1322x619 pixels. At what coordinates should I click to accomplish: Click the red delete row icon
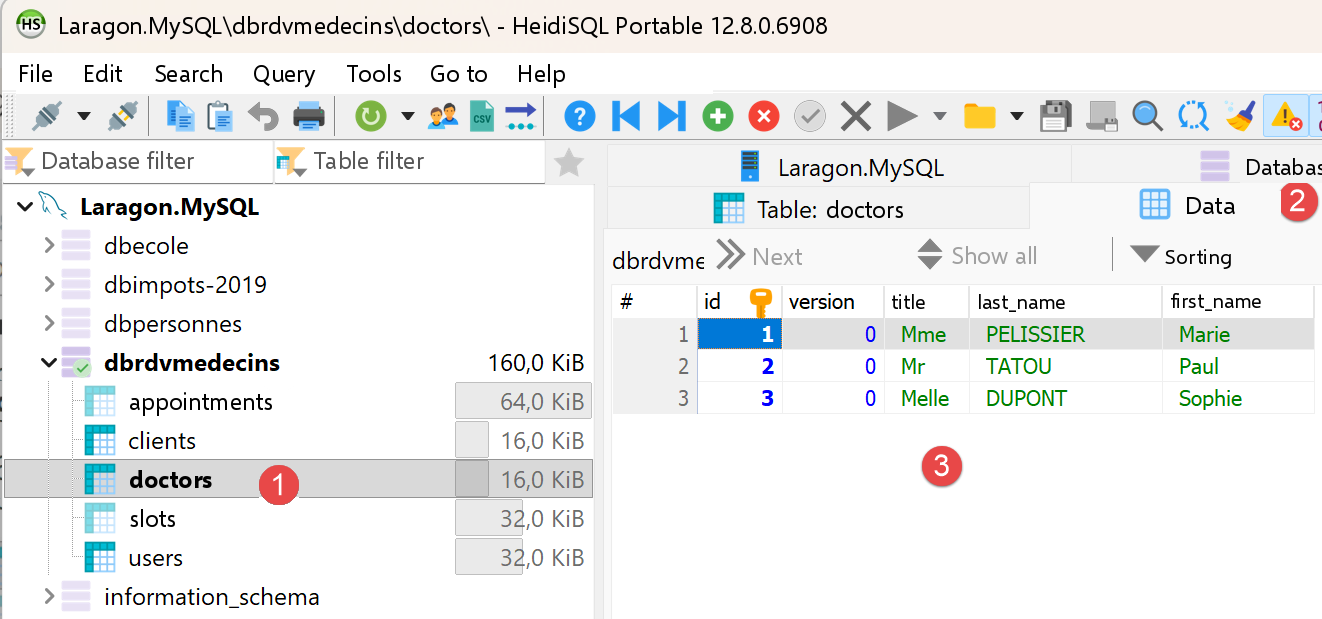764,116
